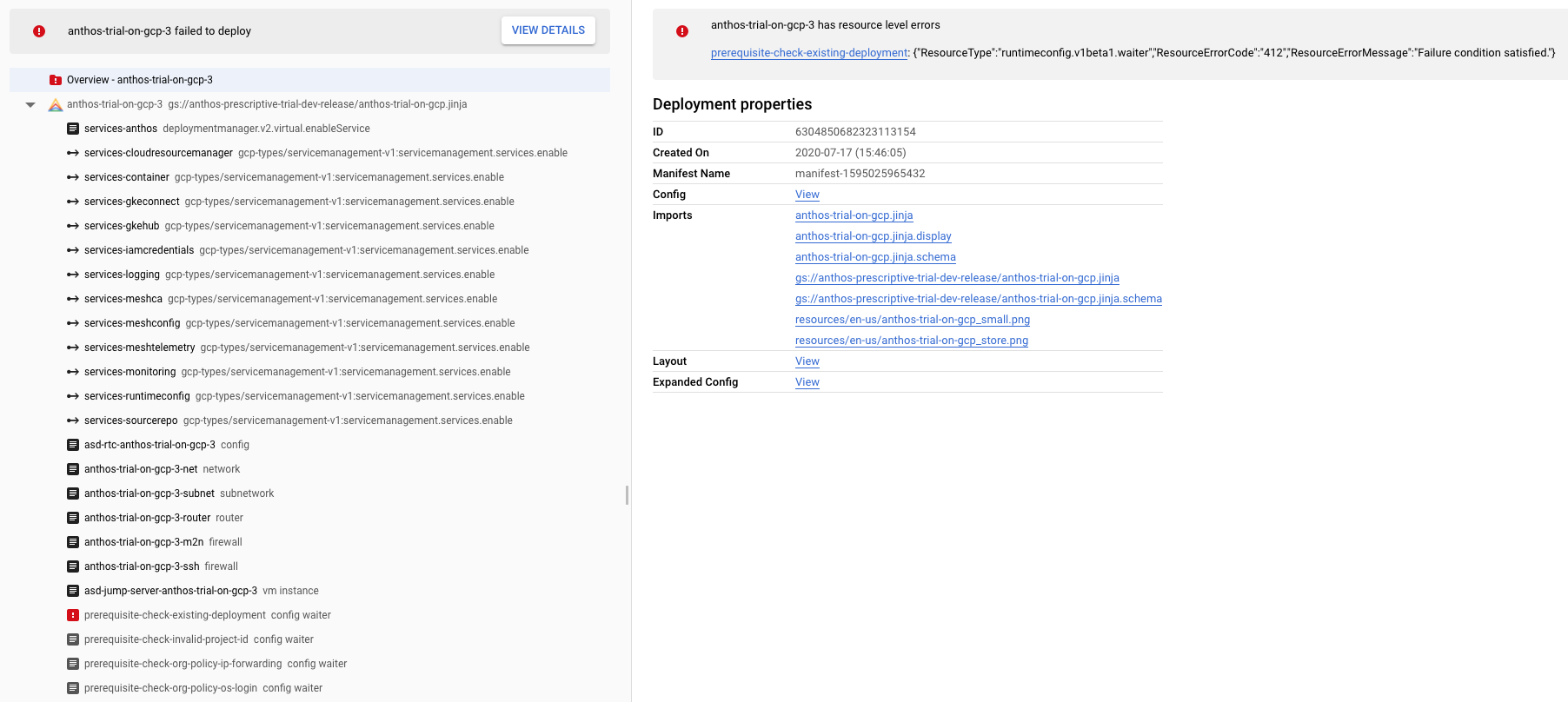Open the prerequisite-check-existing-deployment error link

click(809, 53)
